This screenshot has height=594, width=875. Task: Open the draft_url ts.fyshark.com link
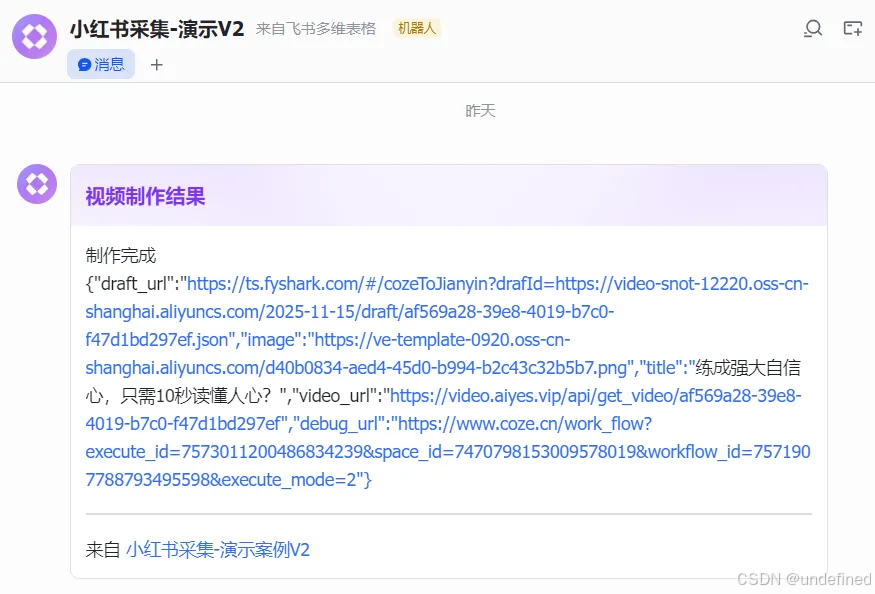click(x=447, y=312)
